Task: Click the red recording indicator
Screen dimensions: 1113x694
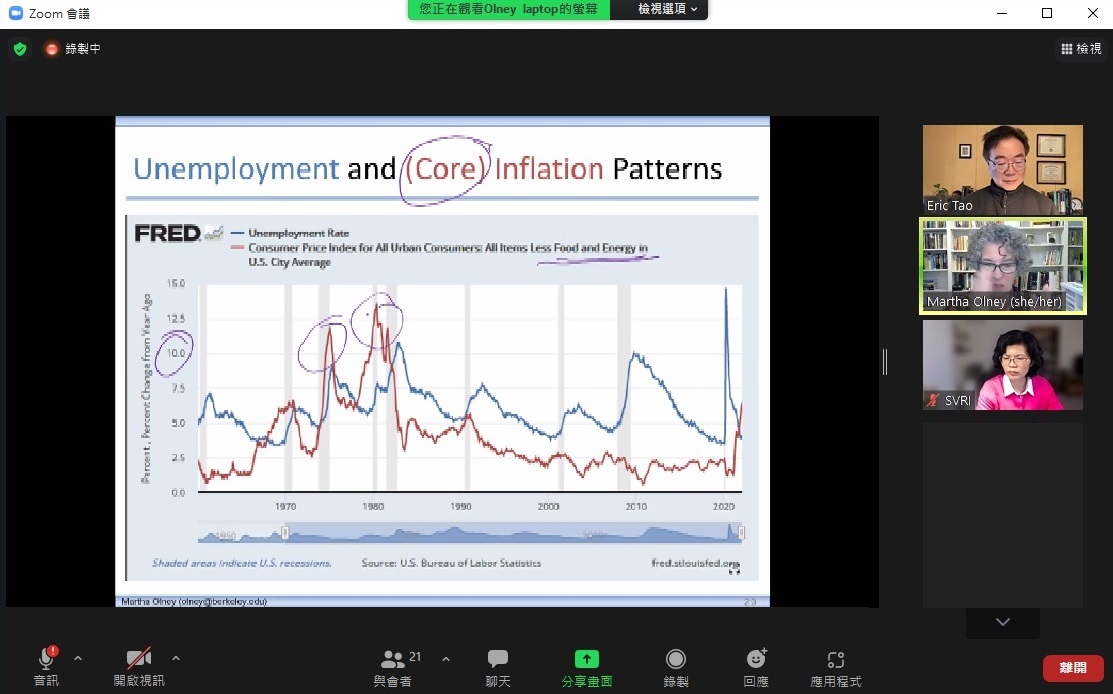Action: (52, 49)
